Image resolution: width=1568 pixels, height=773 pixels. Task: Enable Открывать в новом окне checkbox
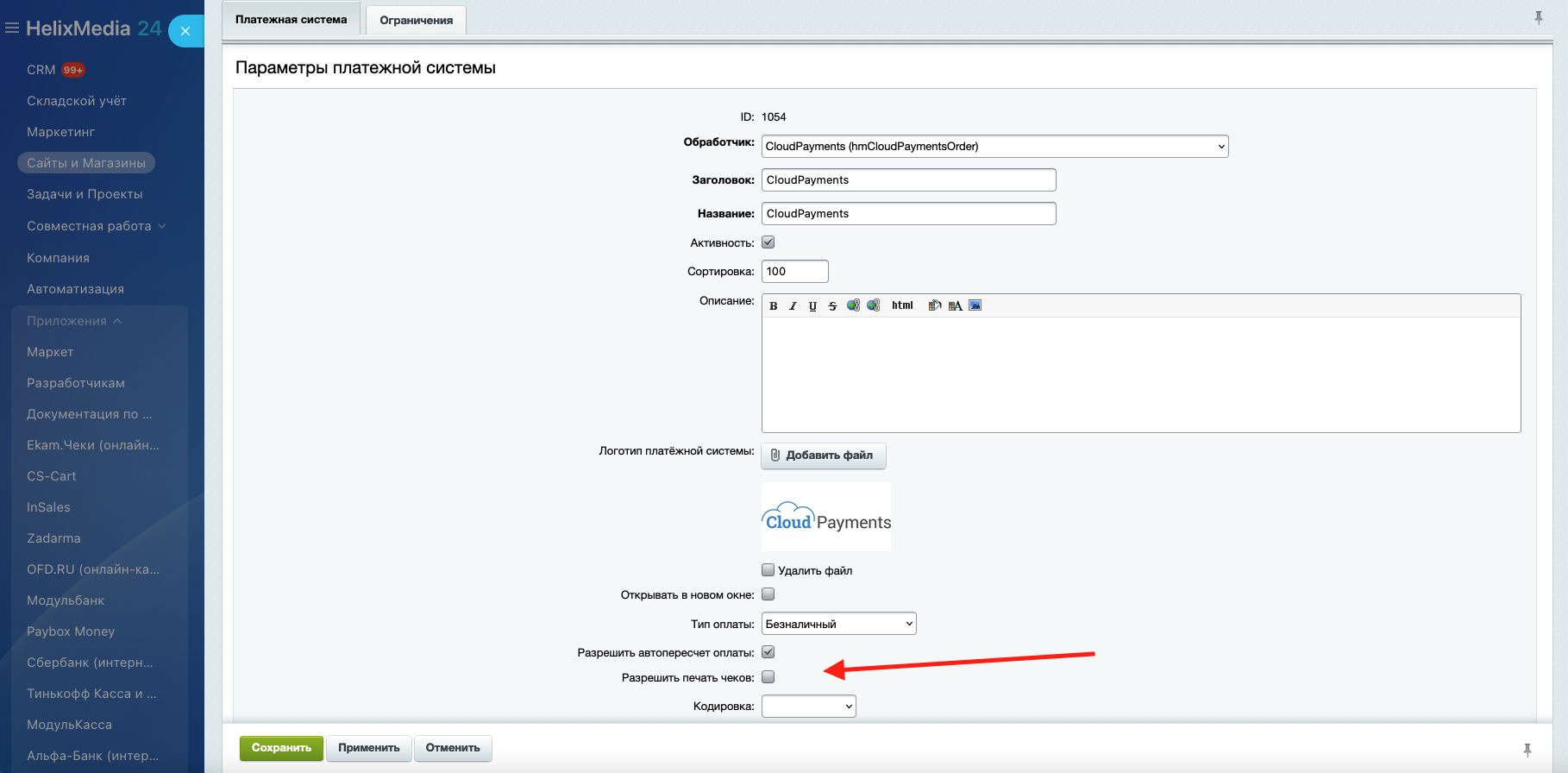coord(768,594)
